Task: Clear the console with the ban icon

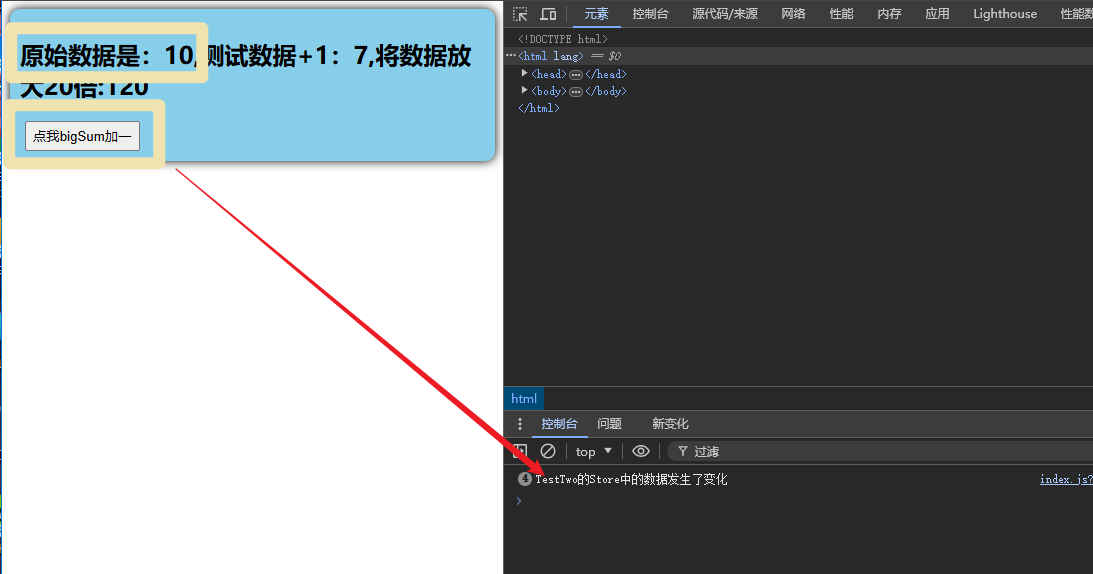Action: click(548, 451)
